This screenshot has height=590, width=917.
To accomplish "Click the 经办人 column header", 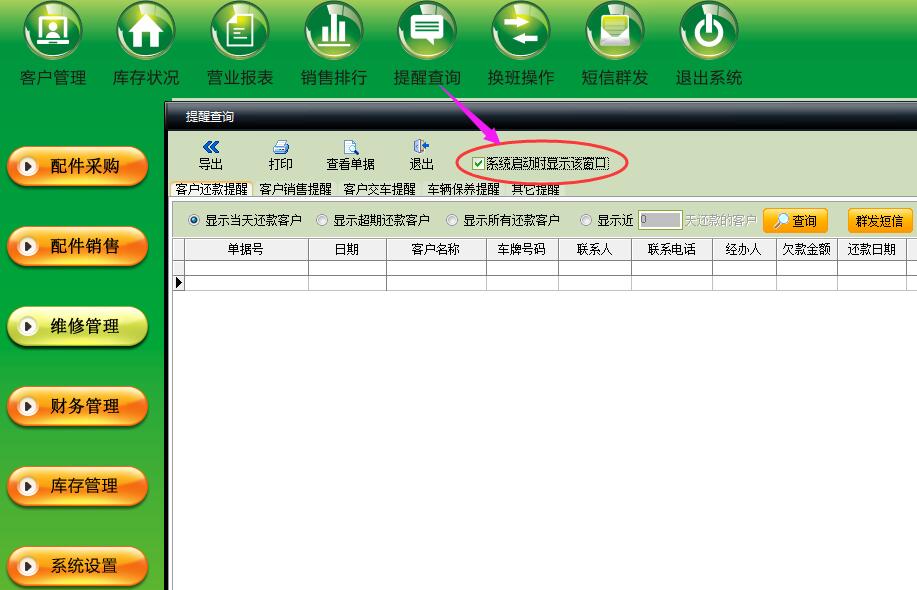I will 744,249.
